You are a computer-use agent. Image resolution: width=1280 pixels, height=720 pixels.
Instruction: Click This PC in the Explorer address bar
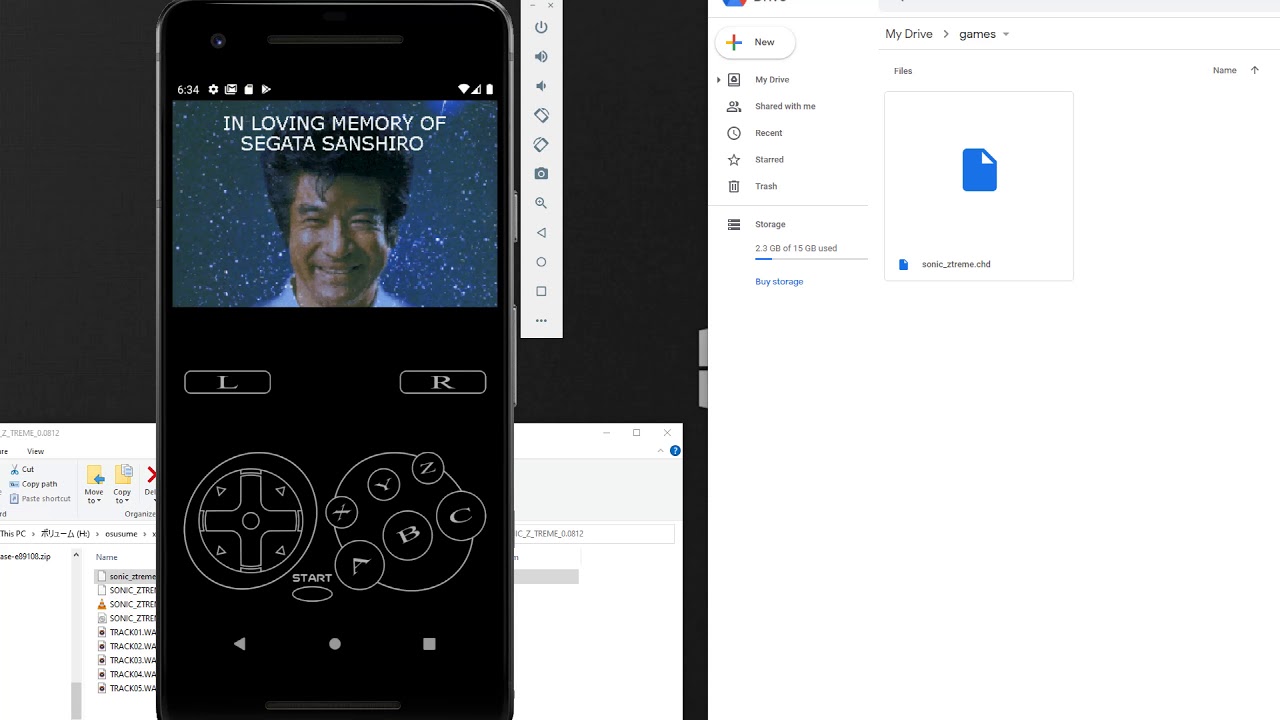[13, 534]
